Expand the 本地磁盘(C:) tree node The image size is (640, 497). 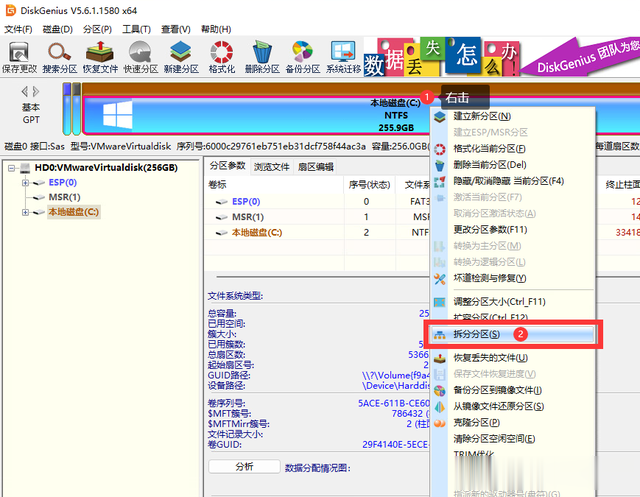(25, 212)
